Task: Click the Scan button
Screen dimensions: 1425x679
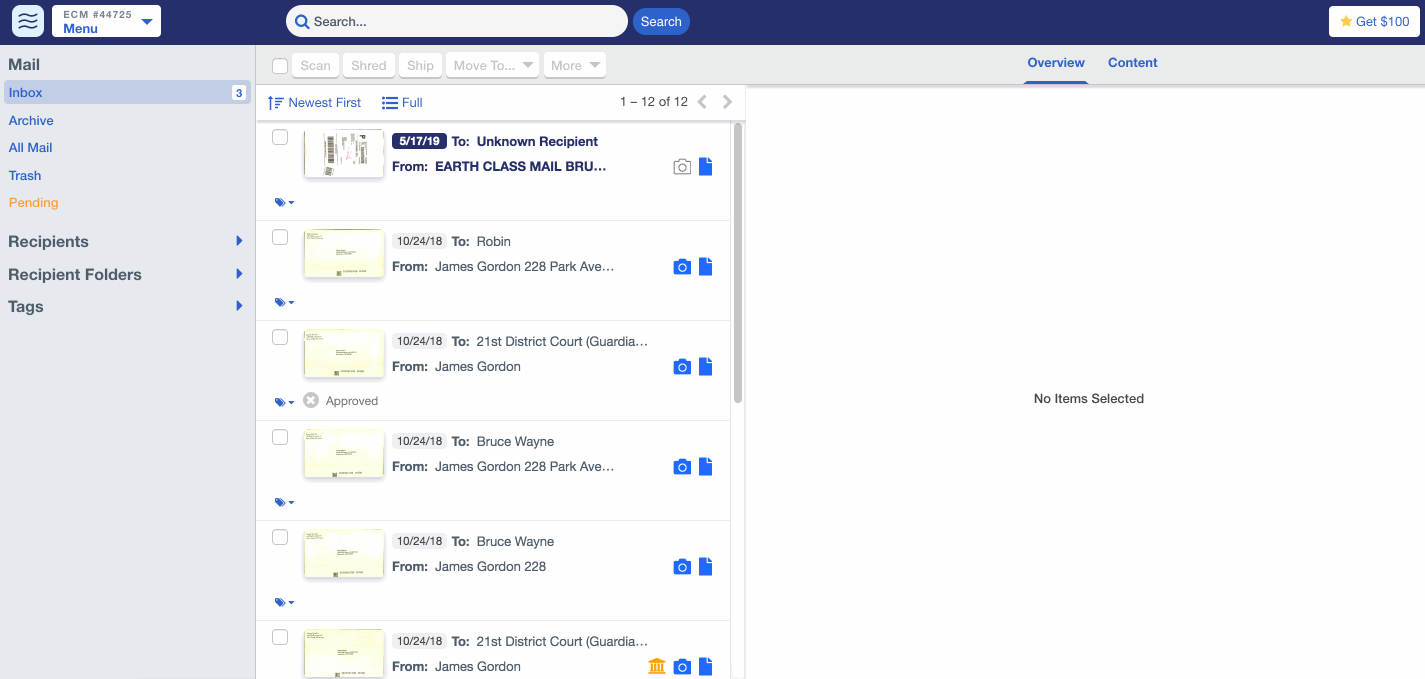Action: coord(315,65)
